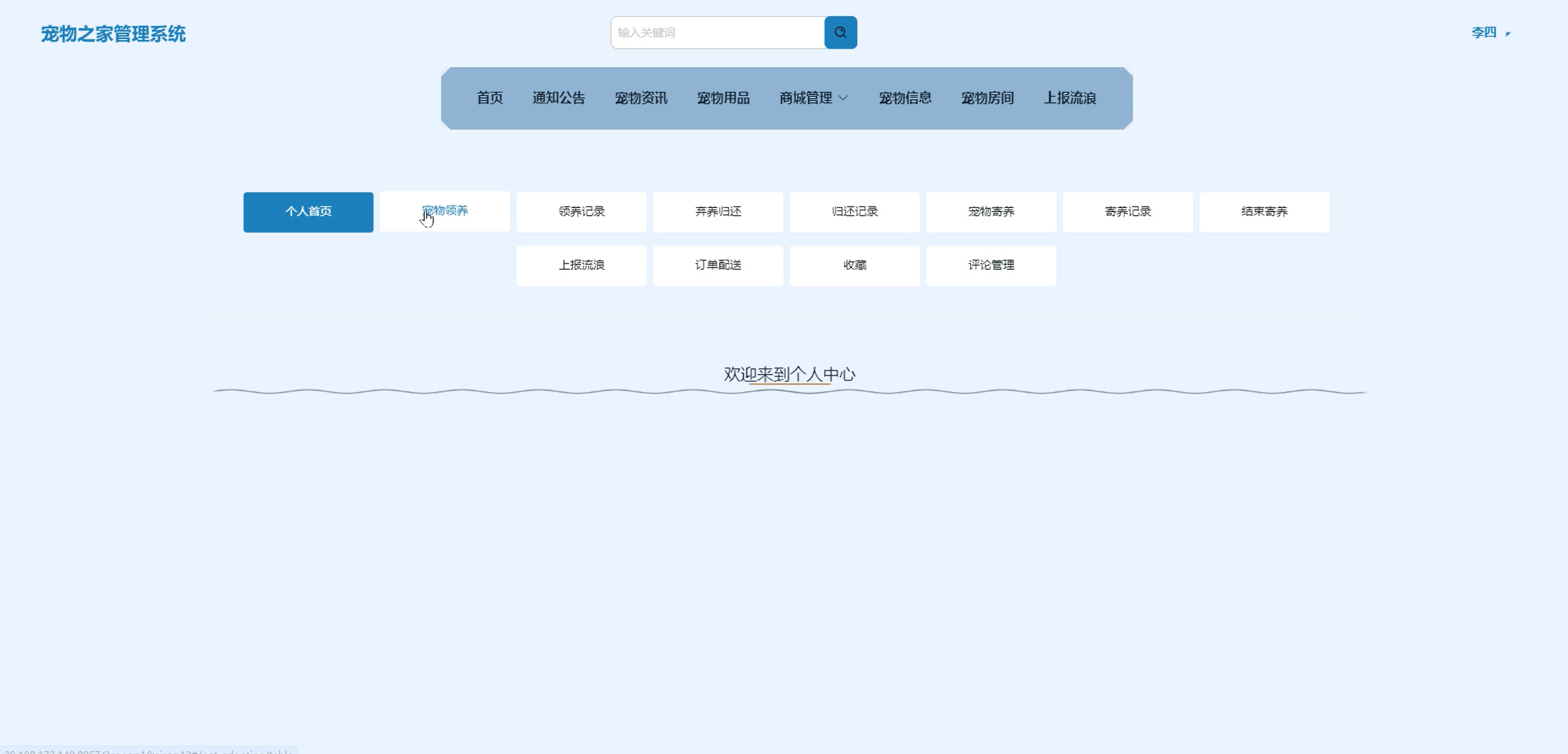This screenshot has height=754, width=1568.
Task: Expand the 李四 user dropdown arrow
Action: (x=1508, y=33)
